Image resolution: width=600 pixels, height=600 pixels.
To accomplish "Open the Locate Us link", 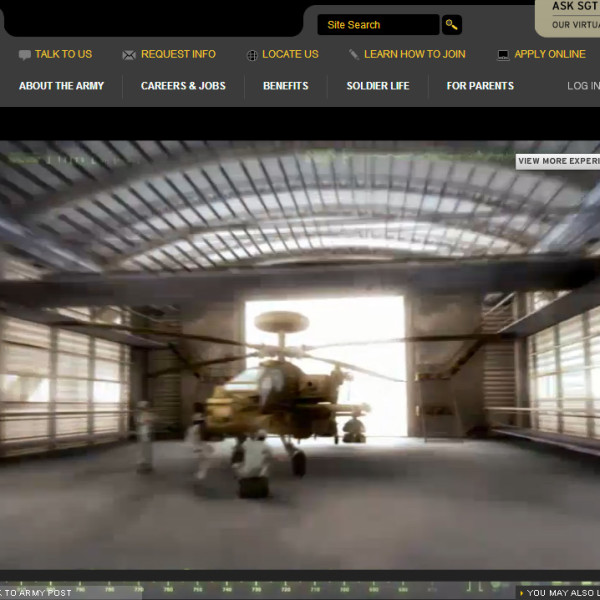I will point(290,54).
